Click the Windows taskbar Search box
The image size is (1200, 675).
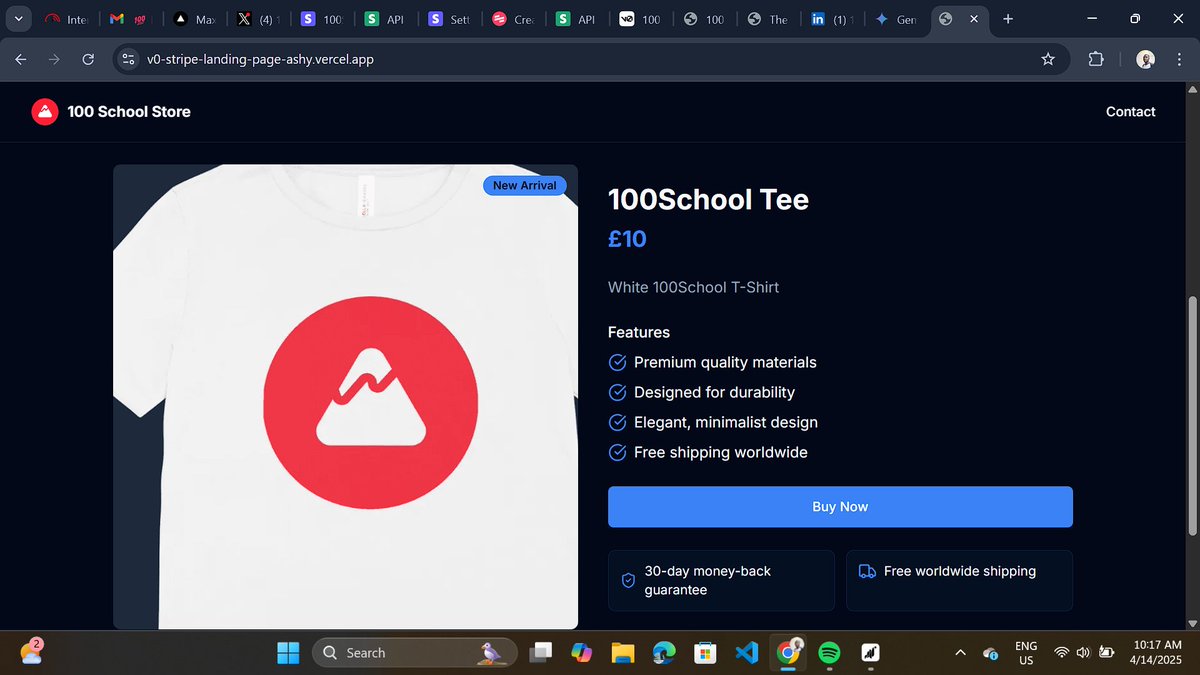(x=415, y=653)
